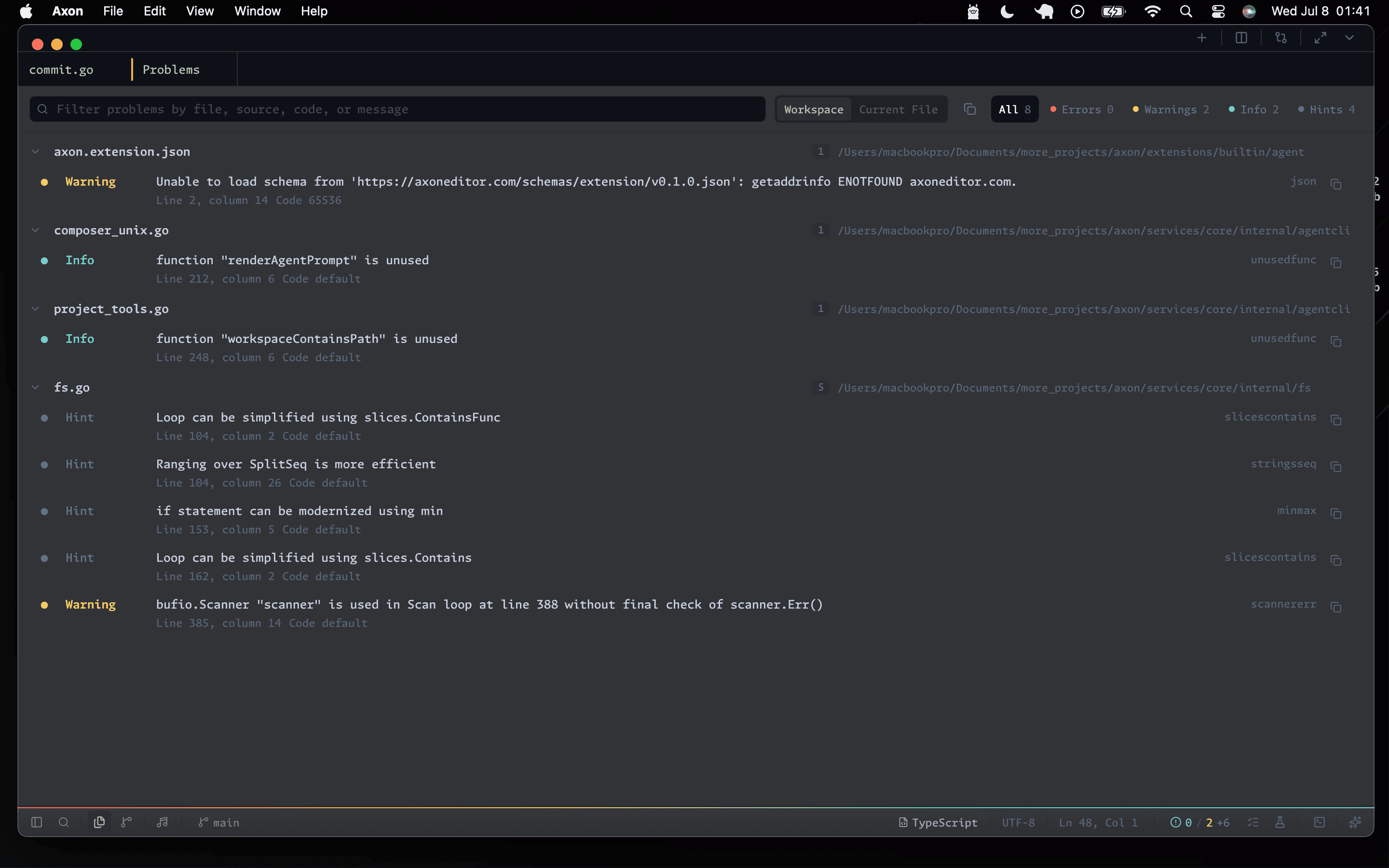Copy the bufio.Scanner warning
1389x868 pixels.
[x=1335, y=607]
